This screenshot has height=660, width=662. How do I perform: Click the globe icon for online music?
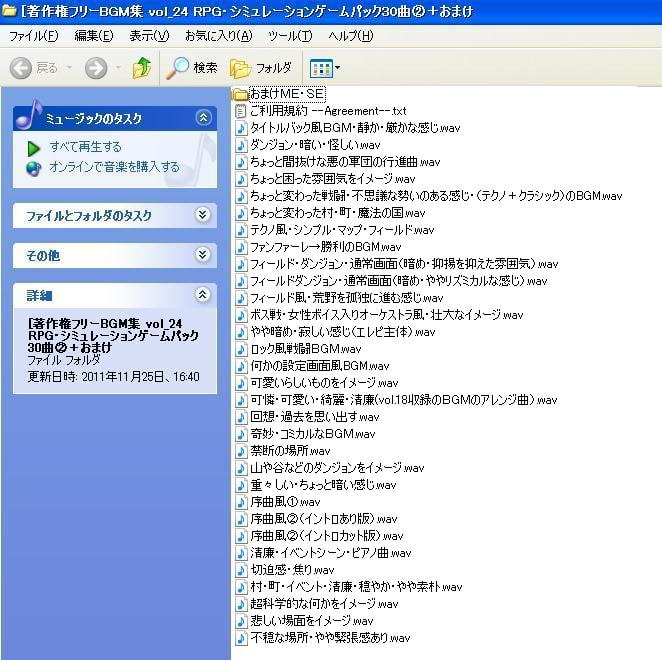tap(33, 168)
